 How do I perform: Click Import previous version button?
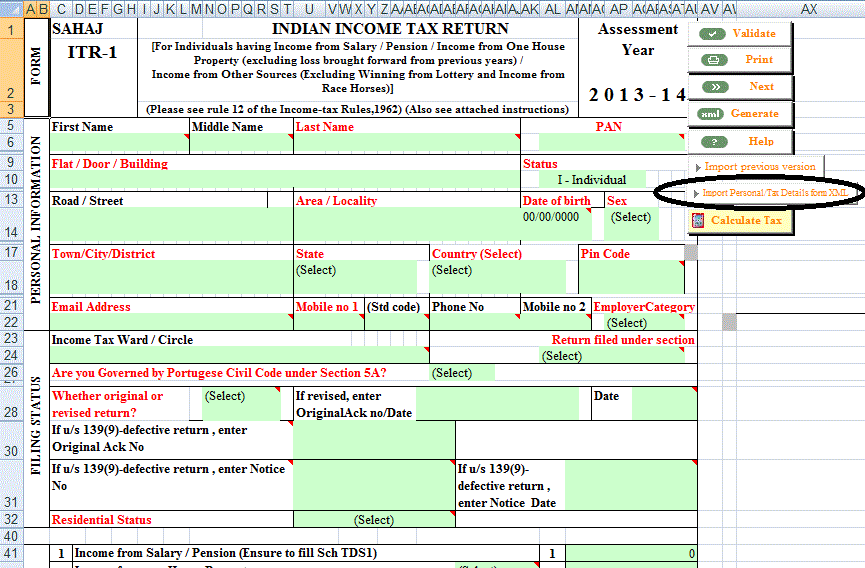click(756, 167)
